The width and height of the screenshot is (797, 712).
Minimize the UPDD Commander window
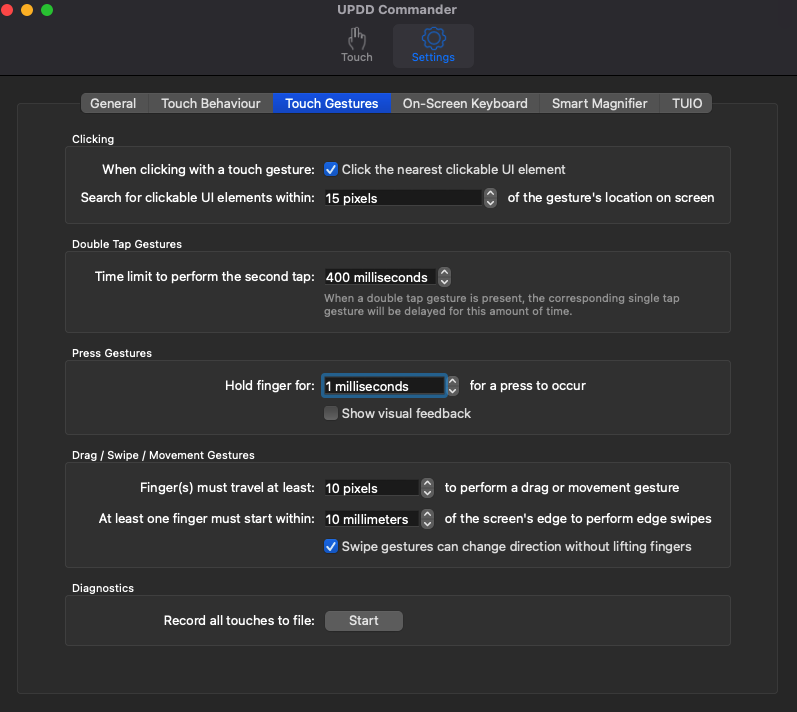(x=27, y=10)
